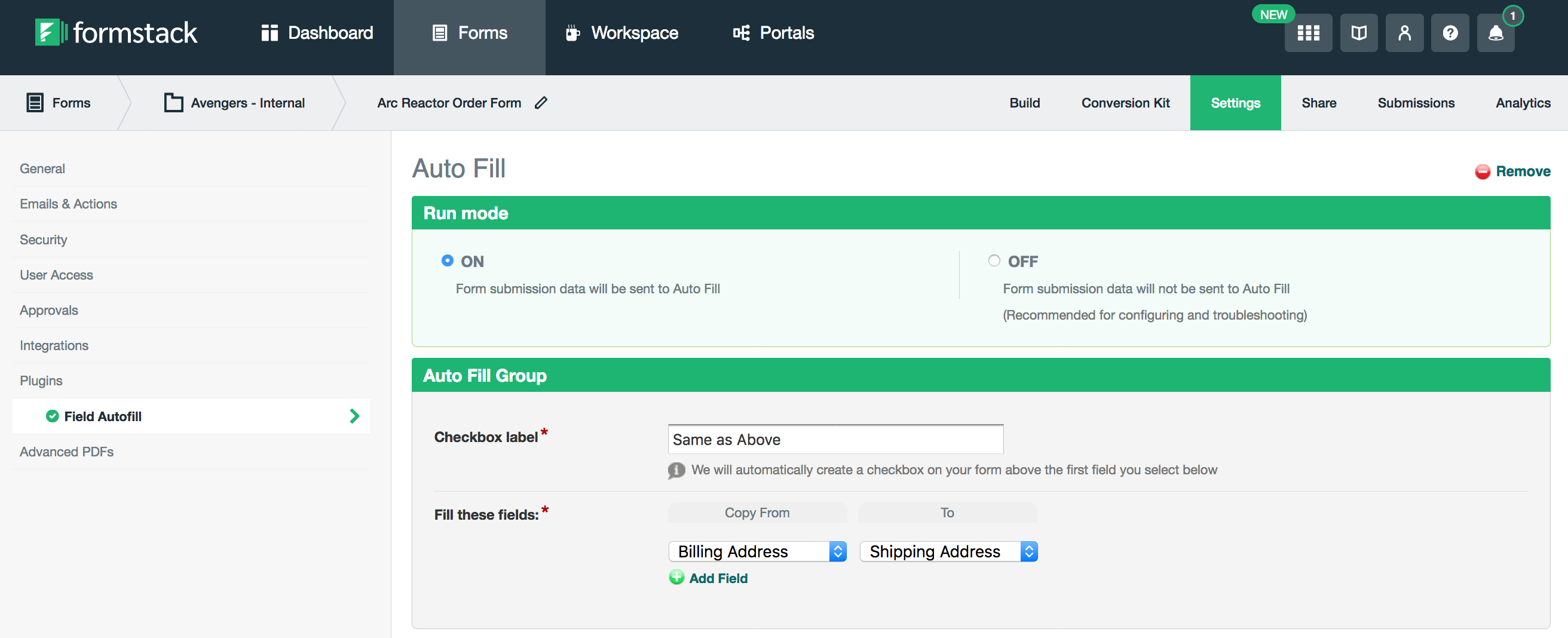Open the Billing Address Copy From dropdown

pyautogui.click(x=757, y=551)
